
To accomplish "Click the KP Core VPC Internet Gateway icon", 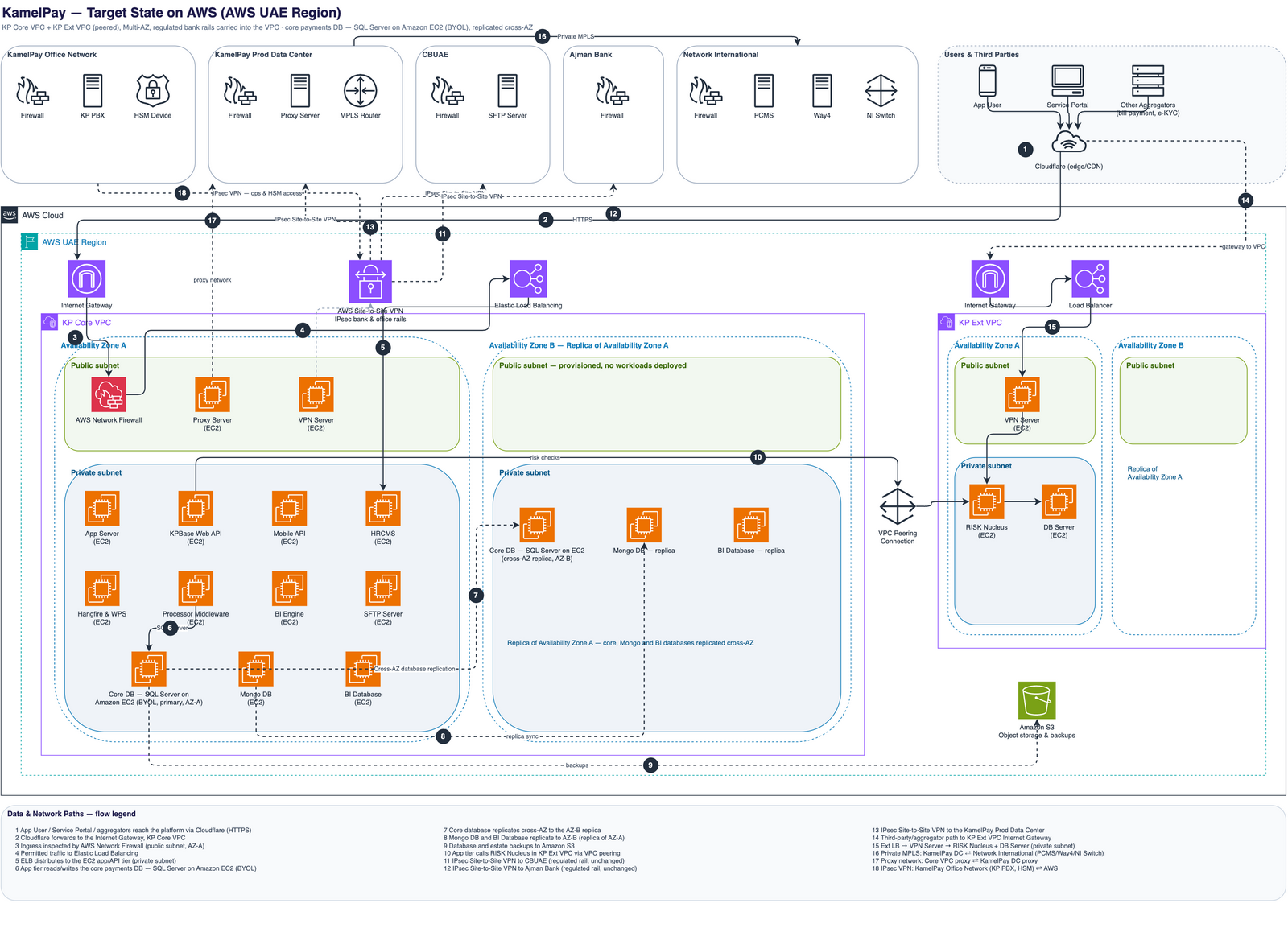I will [86, 279].
